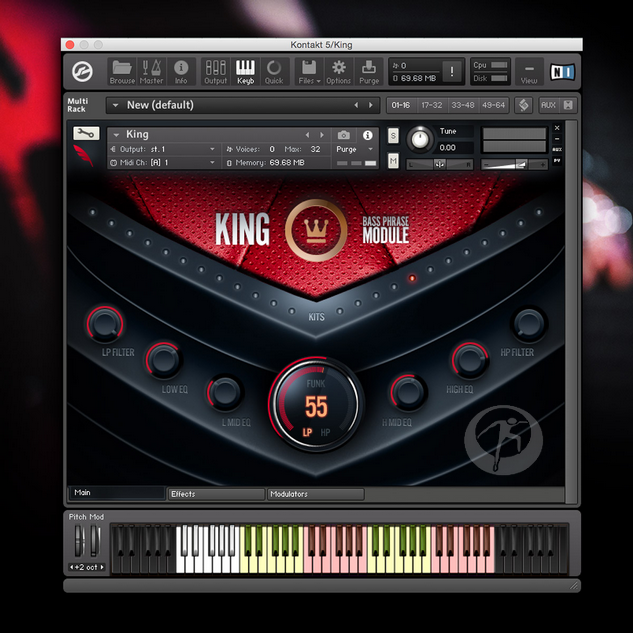Screen dimensions: 633x633
Task: Switch to the Main tab
Action: pyautogui.click(x=117, y=493)
